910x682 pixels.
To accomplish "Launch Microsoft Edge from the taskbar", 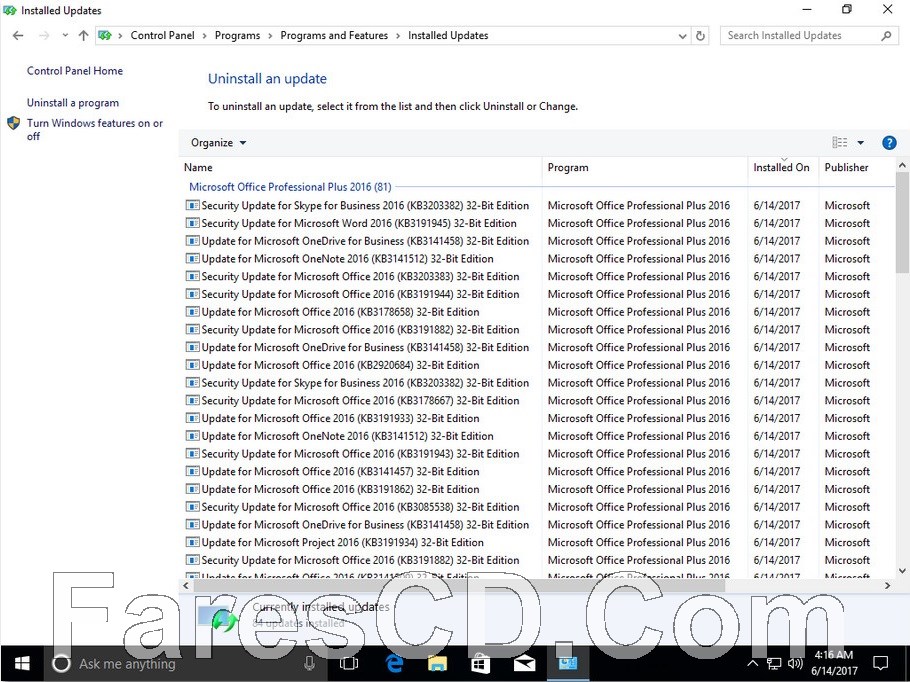I will coord(395,663).
